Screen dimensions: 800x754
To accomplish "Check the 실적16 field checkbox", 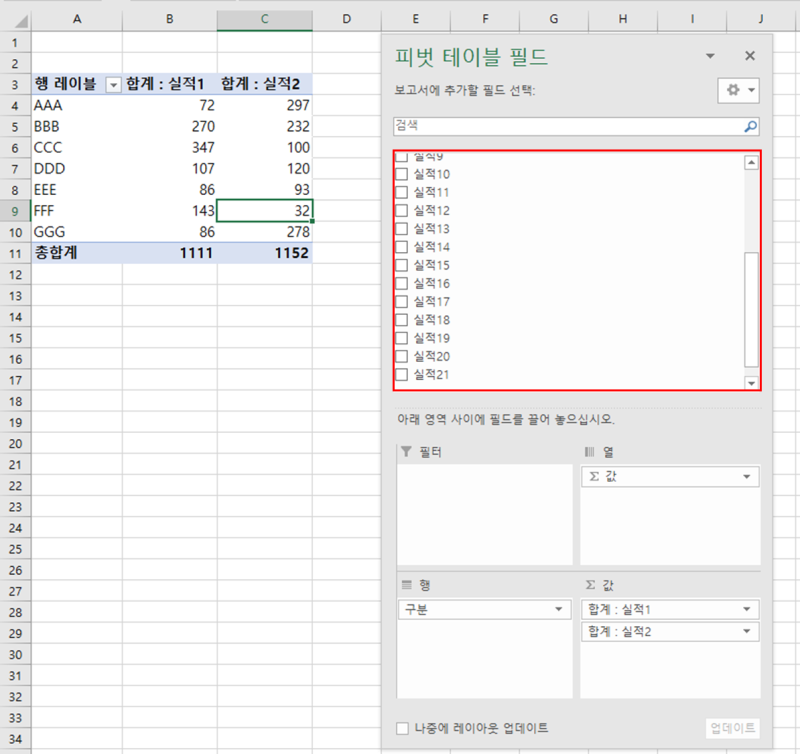I will (x=402, y=283).
